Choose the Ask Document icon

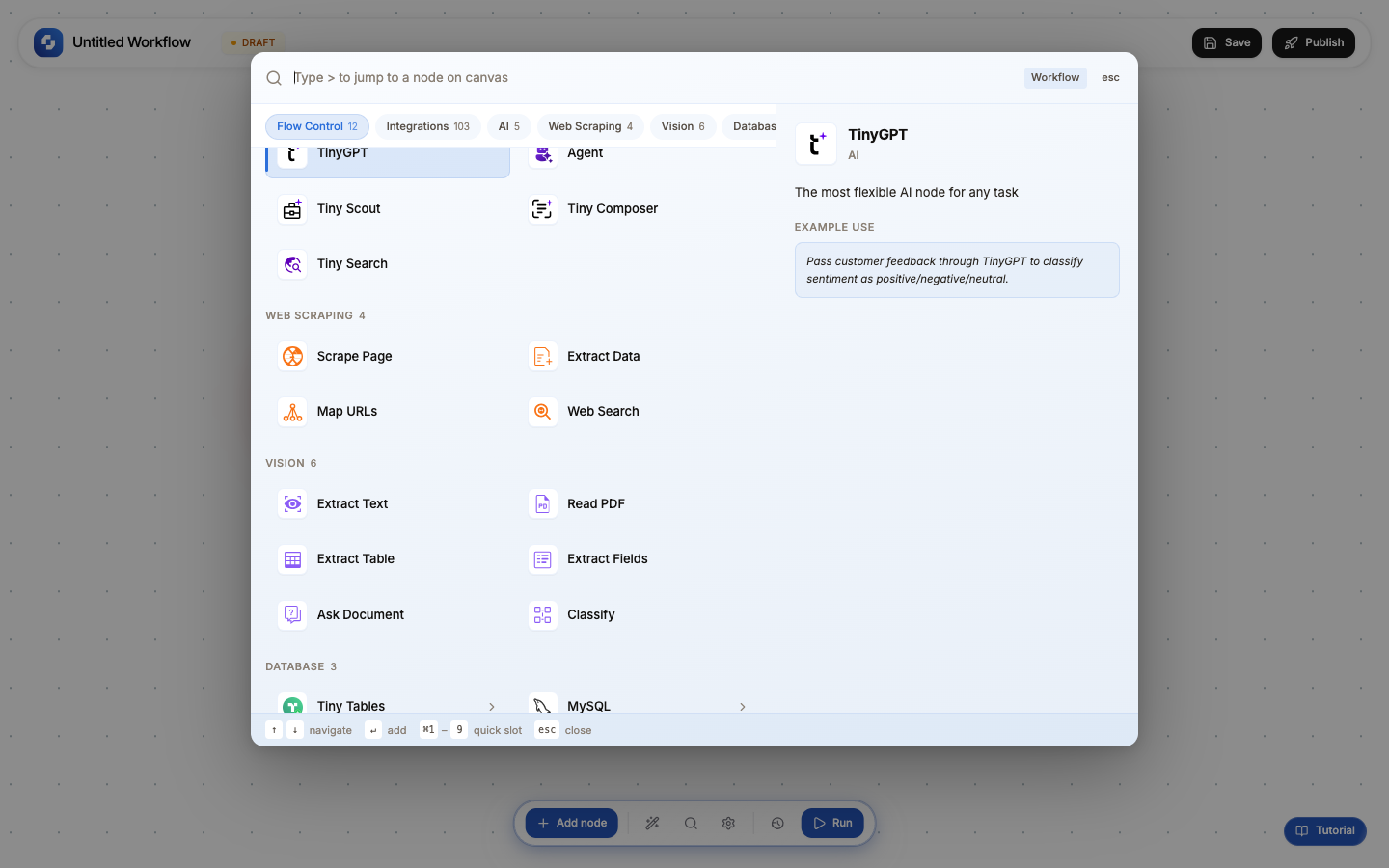tap(292, 615)
